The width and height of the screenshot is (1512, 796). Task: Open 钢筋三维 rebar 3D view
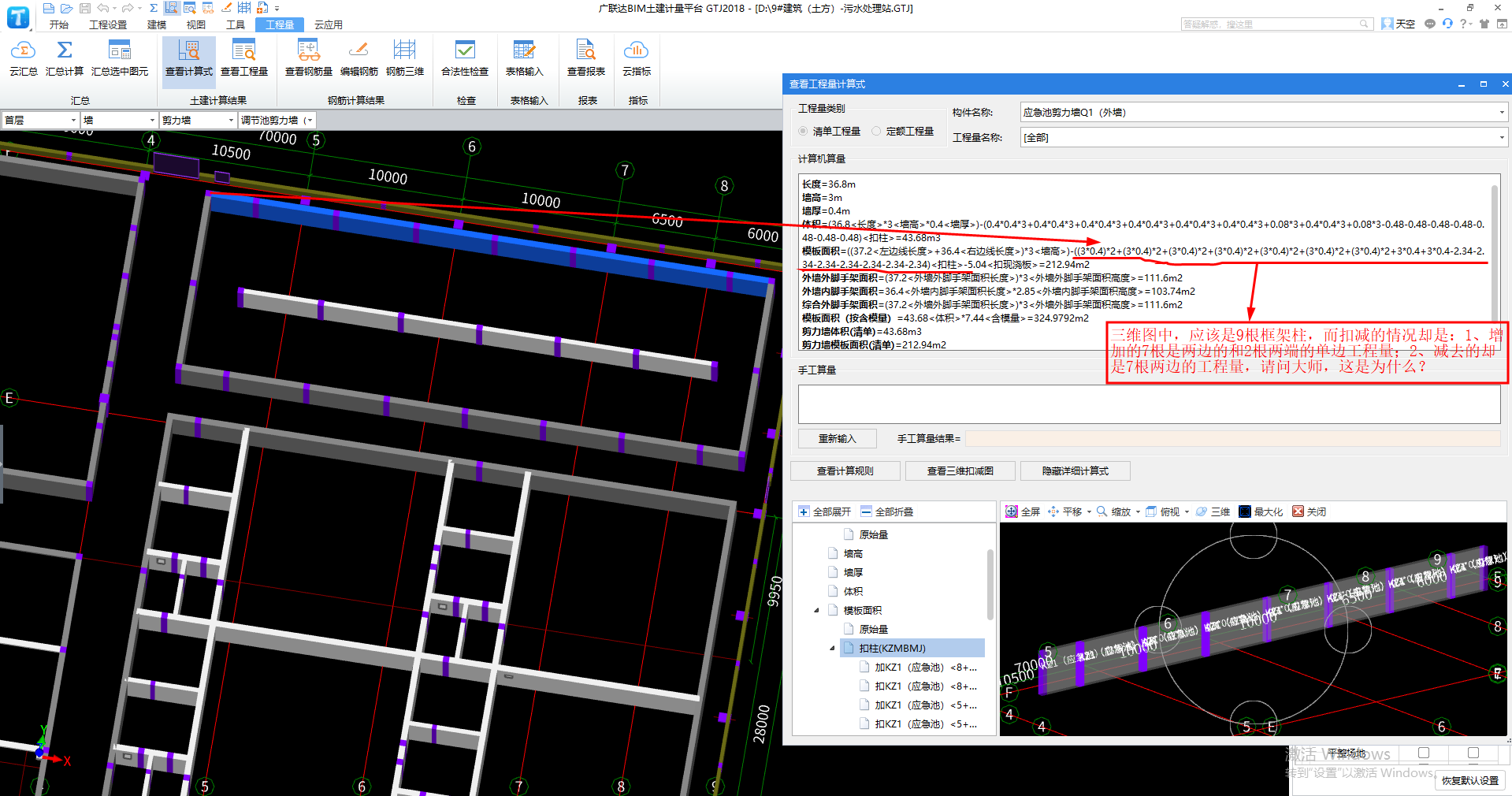coord(405,59)
